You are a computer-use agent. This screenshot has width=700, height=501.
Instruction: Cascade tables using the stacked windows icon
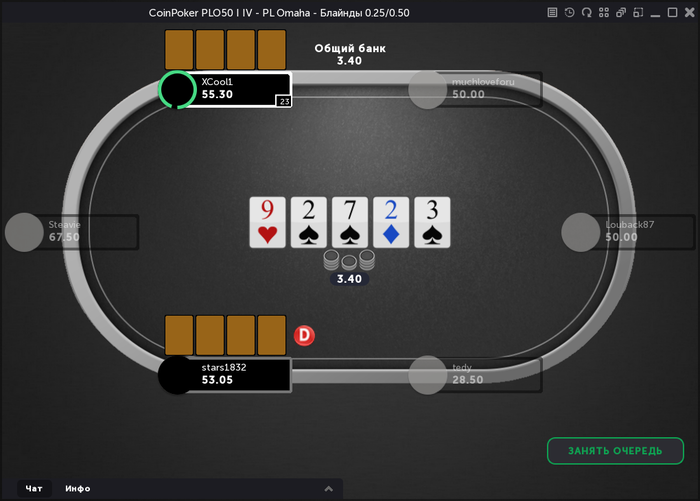coord(621,13)
